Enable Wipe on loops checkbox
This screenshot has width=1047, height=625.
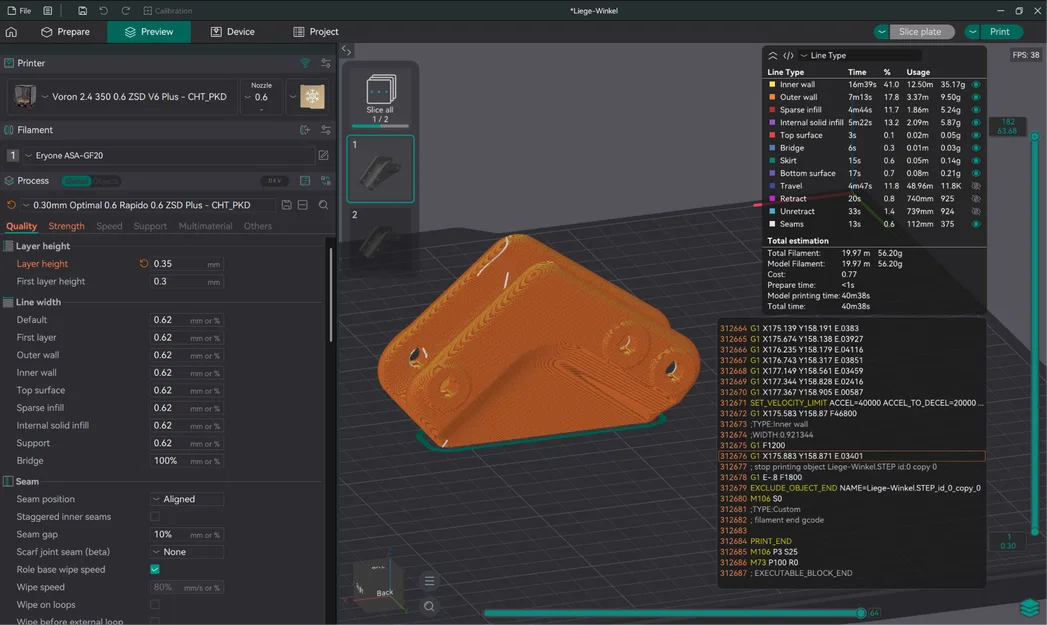(155, 604)
